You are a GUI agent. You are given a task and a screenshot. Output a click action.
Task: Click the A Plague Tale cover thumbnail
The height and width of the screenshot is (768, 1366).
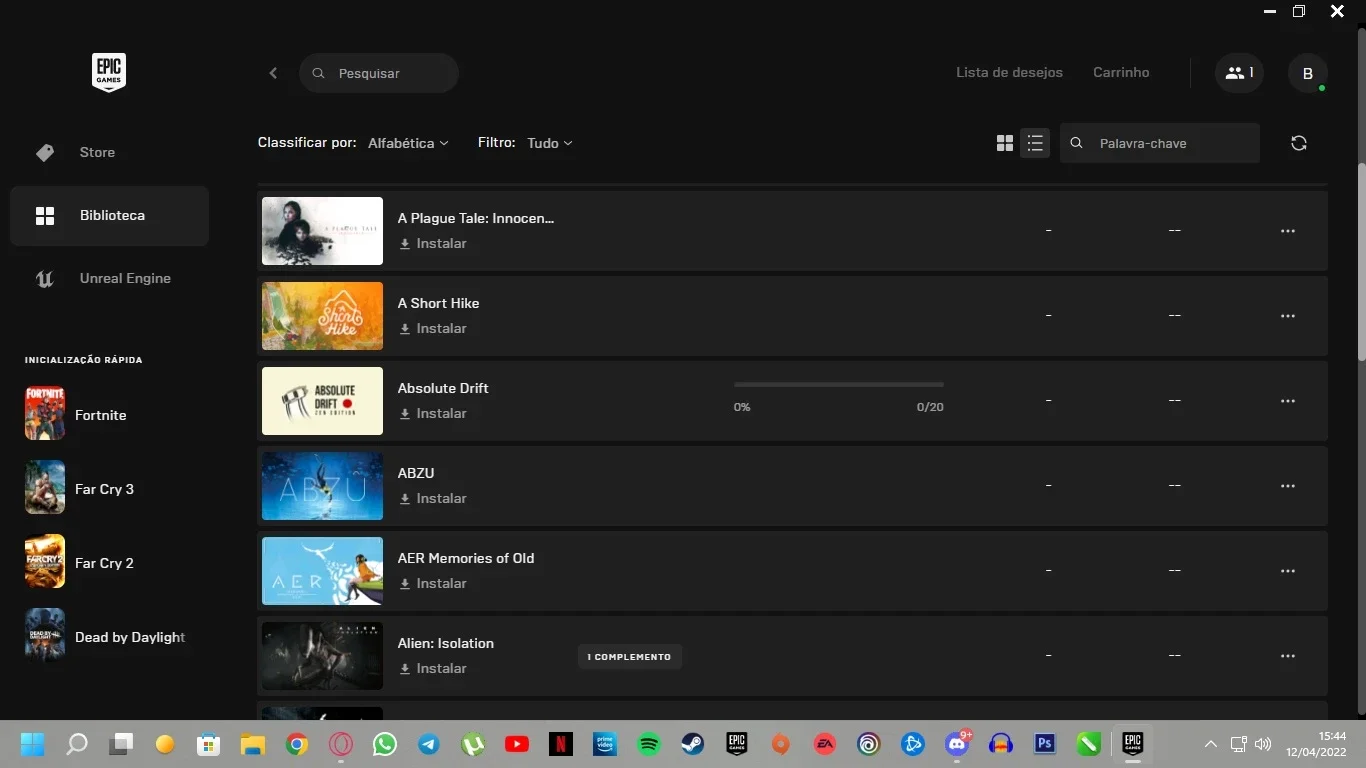[x=322, y=231]
